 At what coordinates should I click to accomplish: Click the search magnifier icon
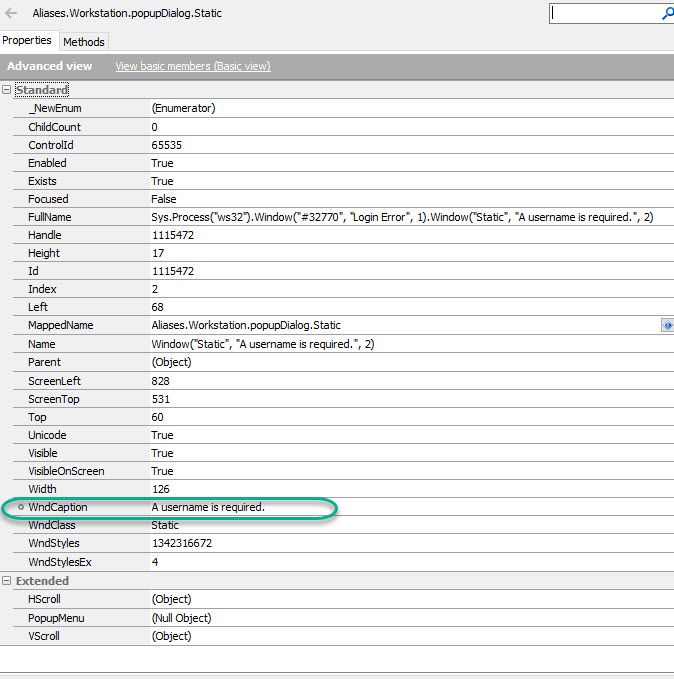668,14
